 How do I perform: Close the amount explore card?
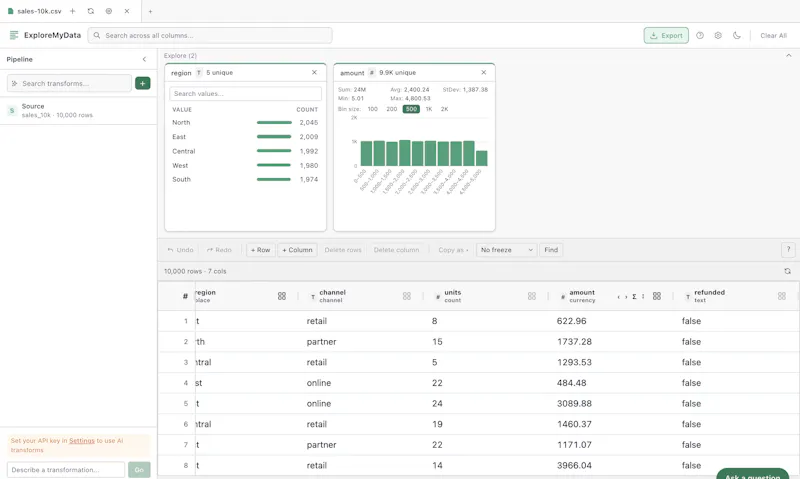pyautogui.click(x=484, y=72)
